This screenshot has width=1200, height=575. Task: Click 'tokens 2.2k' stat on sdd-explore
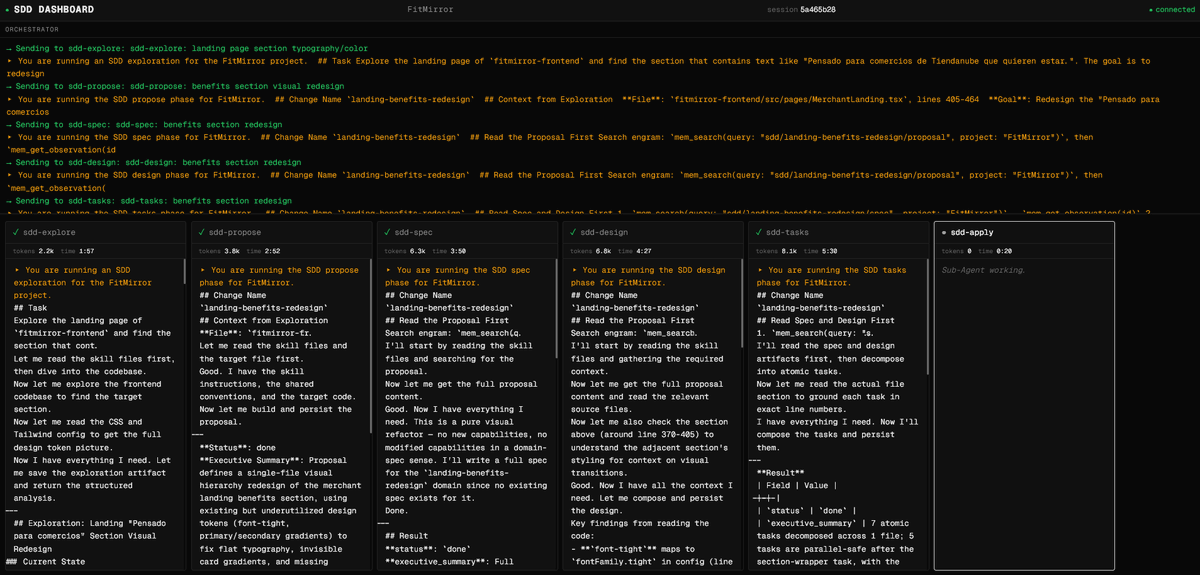coord(32,251)
